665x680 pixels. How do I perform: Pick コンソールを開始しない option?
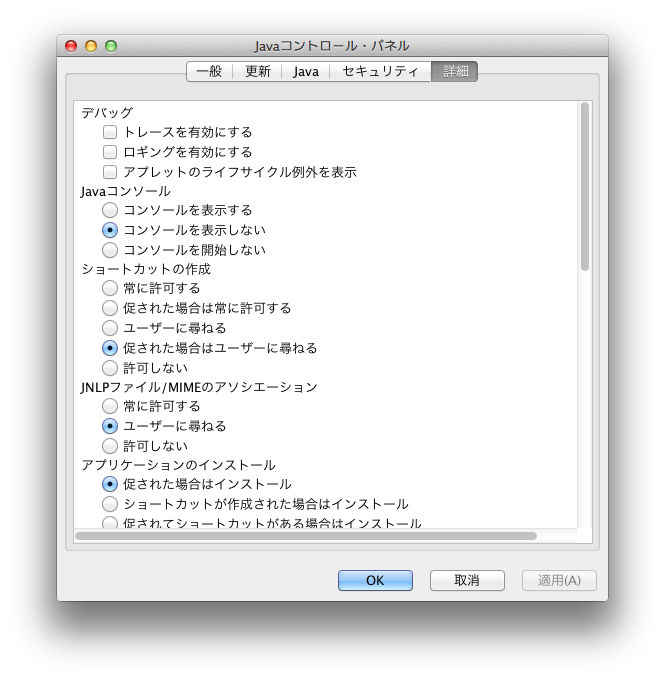click(x=110, y=250)
